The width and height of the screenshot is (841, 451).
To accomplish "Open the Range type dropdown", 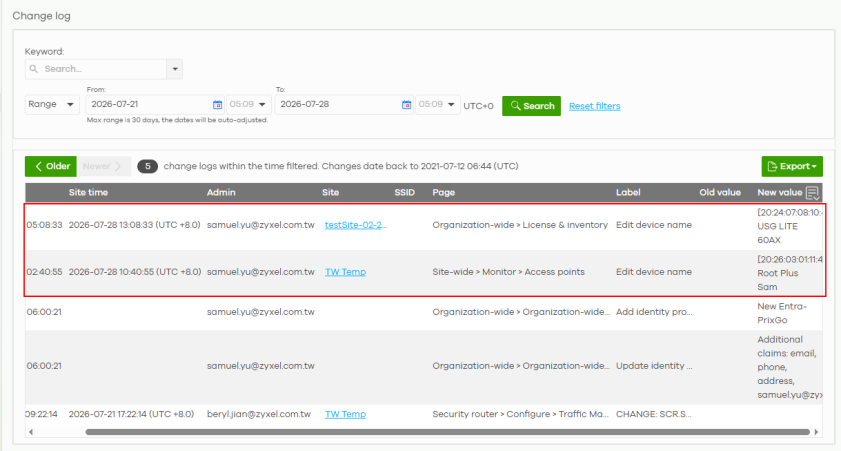I will (51, 104).
